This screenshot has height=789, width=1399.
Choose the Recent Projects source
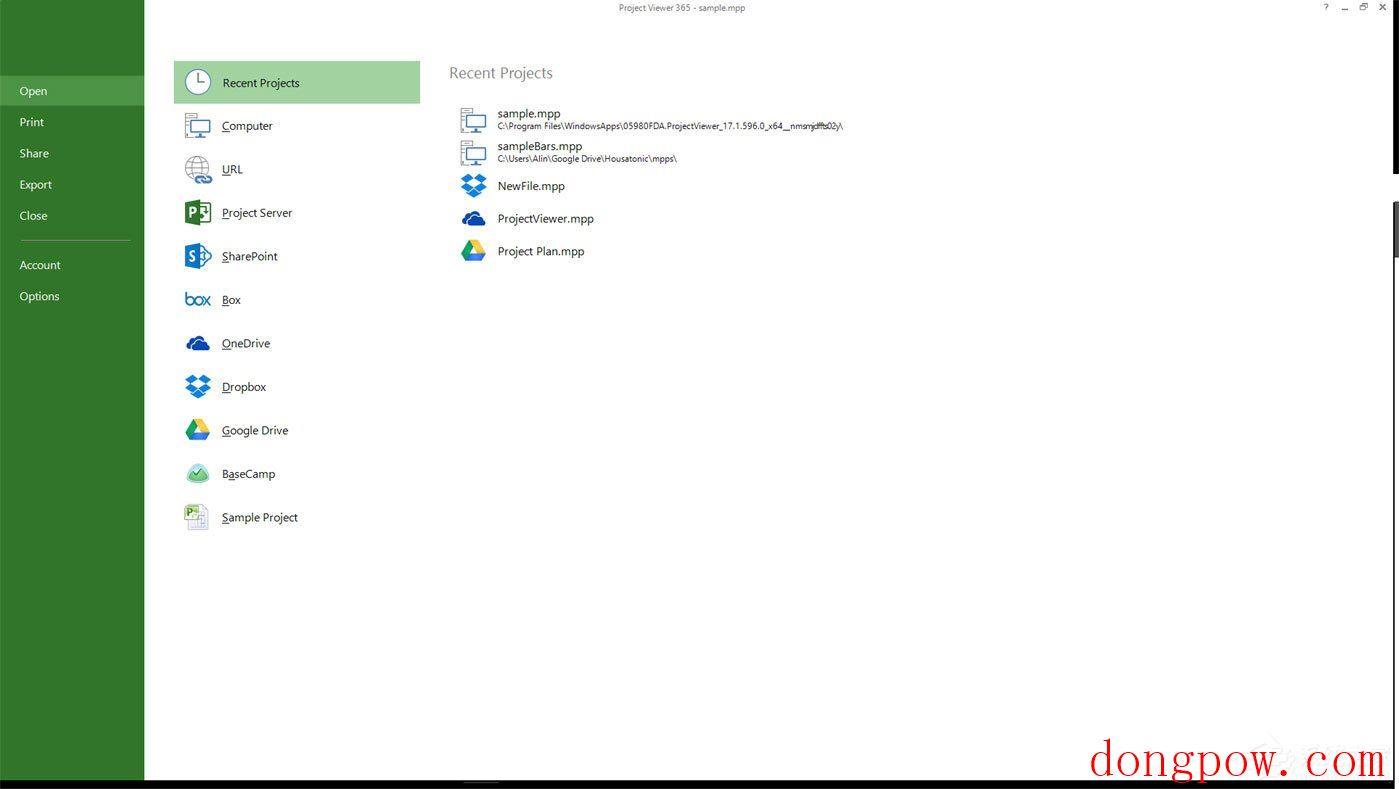click(297, 82)
